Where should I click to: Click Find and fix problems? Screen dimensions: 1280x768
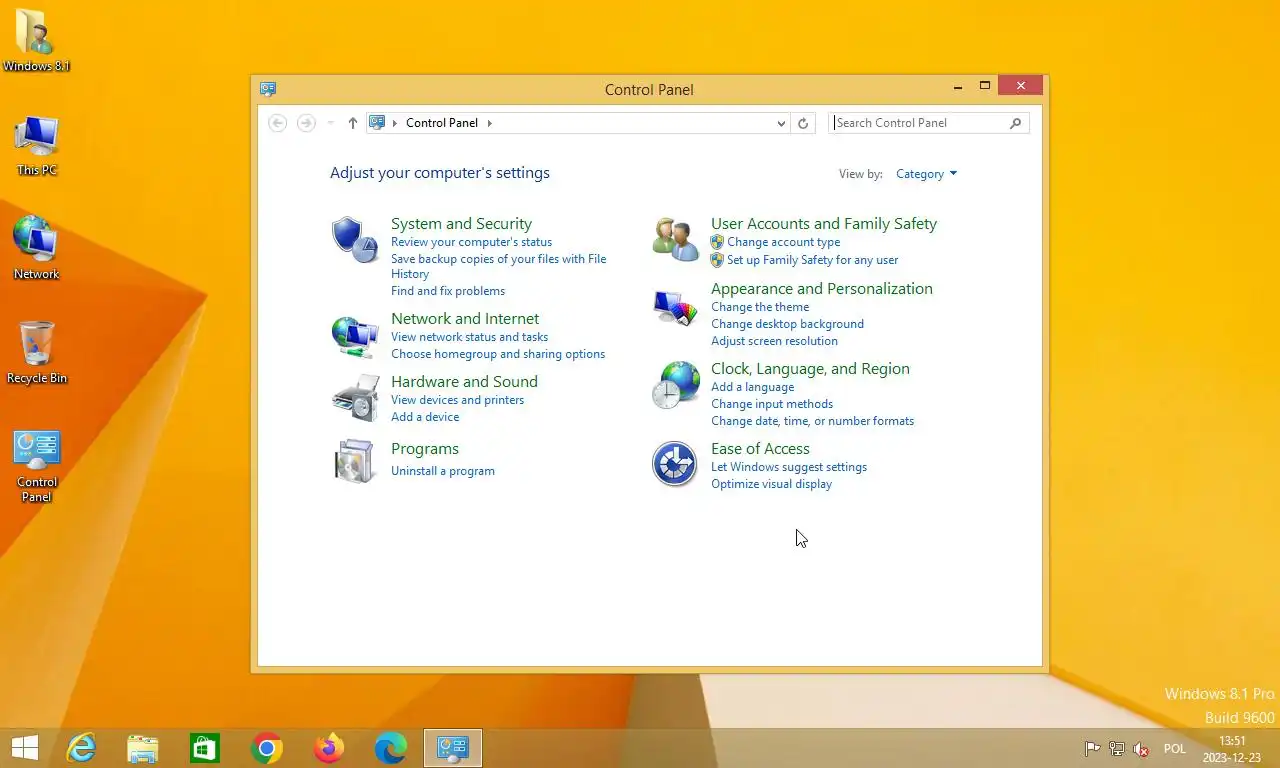point(448,291)
